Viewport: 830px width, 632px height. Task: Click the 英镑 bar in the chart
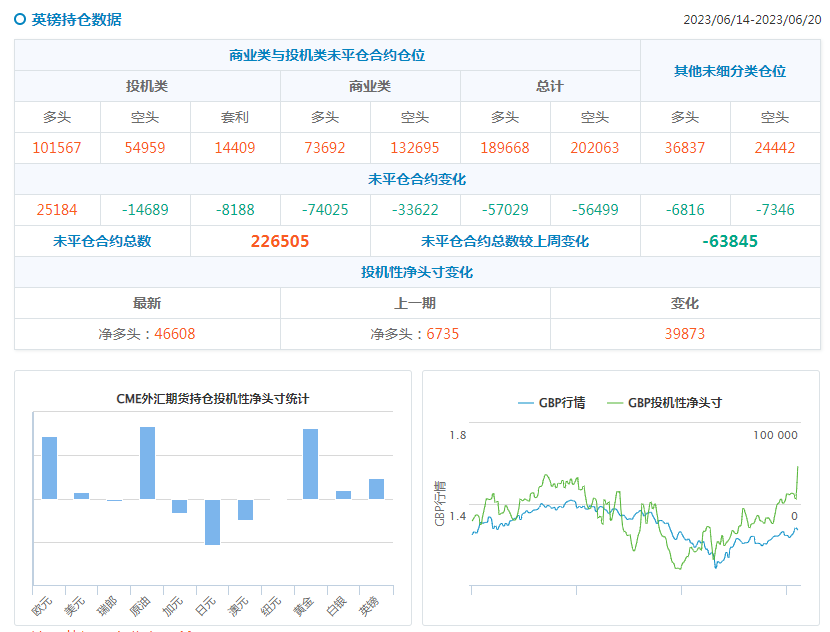tap(376, 488)
